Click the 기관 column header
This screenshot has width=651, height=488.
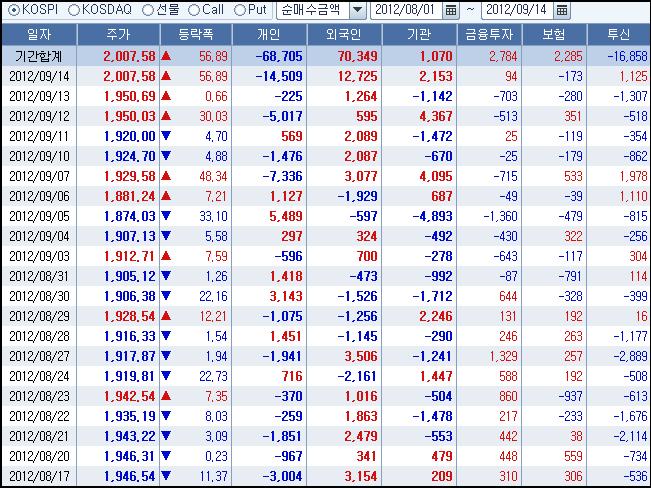[x=419, y=34]
